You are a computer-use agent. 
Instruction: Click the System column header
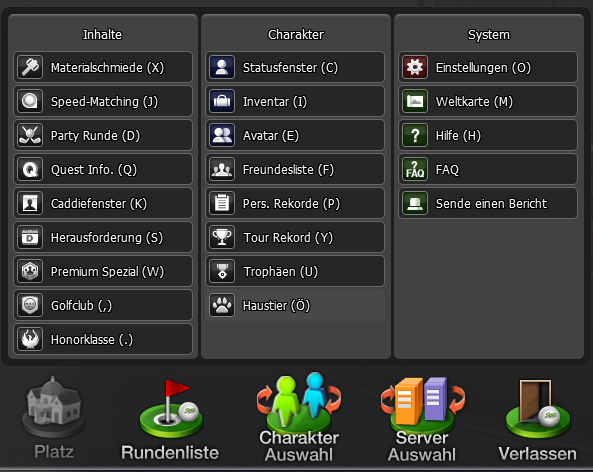pos(489,35)
